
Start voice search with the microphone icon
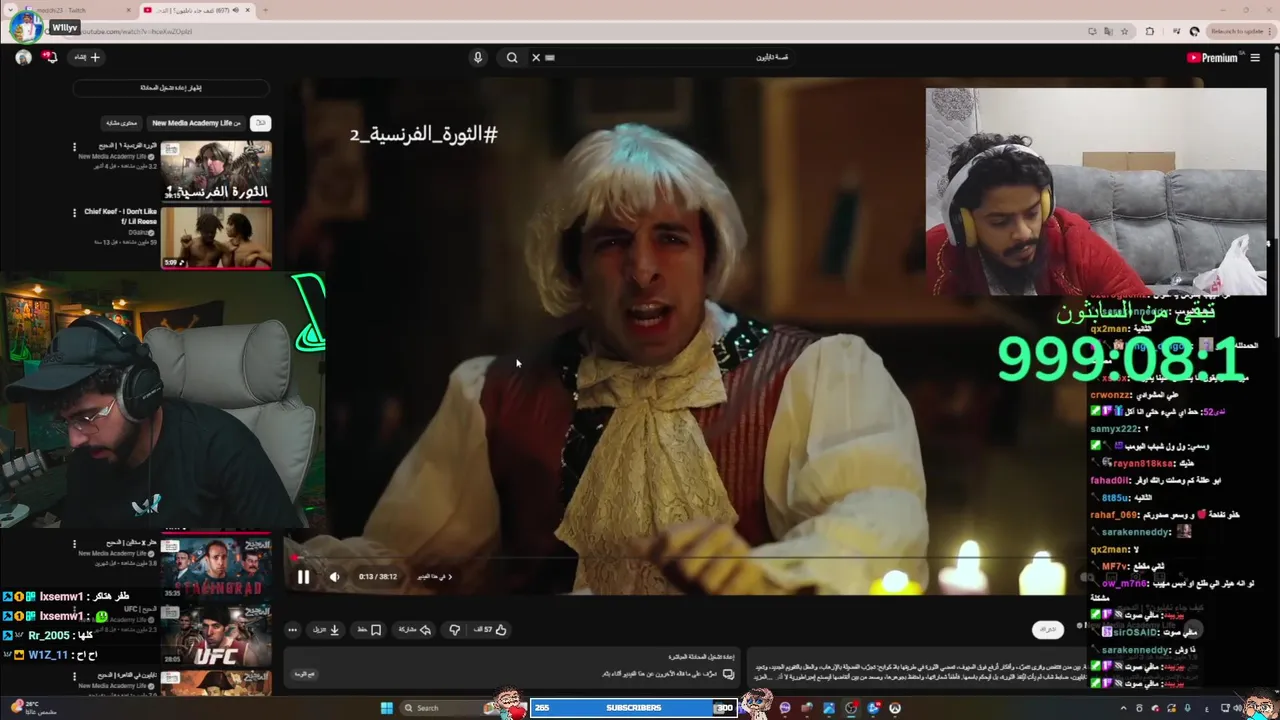click(478, 57)
